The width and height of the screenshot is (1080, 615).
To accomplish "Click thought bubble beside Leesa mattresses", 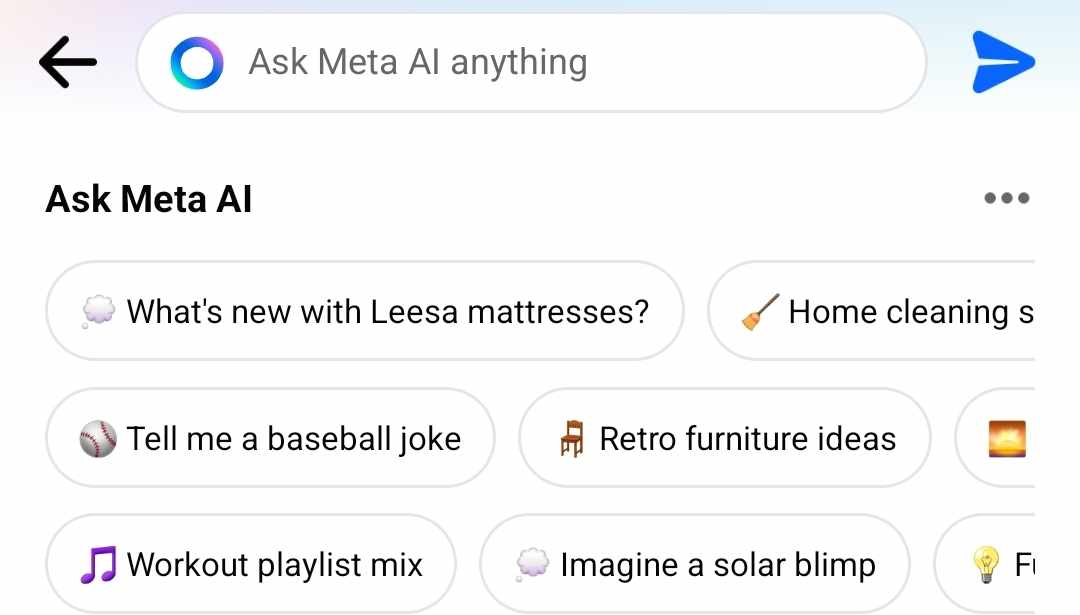I will coord(98,313).
